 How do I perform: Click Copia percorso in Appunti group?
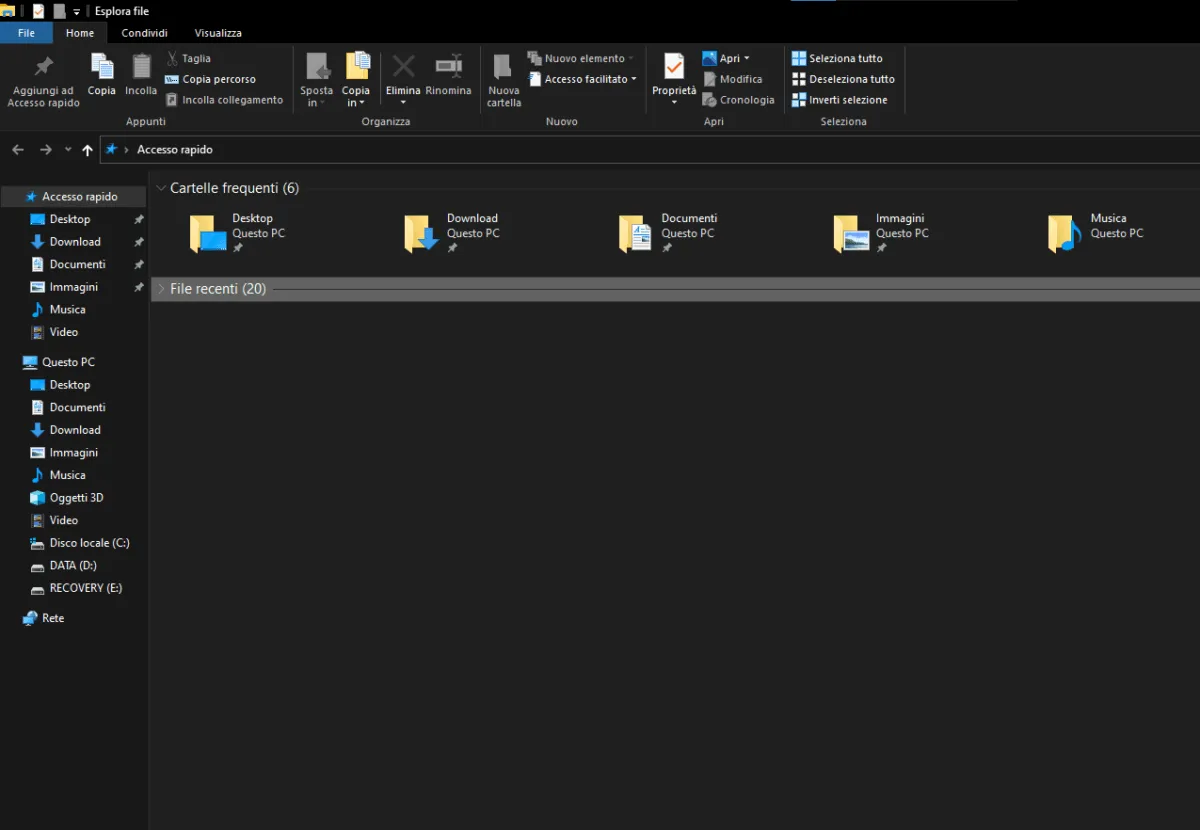[x=211, y=79]
